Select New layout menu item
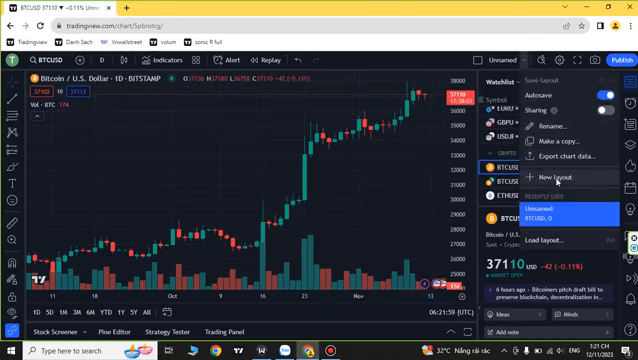Screen dimensions: 638x360 (x=570, y=177)
